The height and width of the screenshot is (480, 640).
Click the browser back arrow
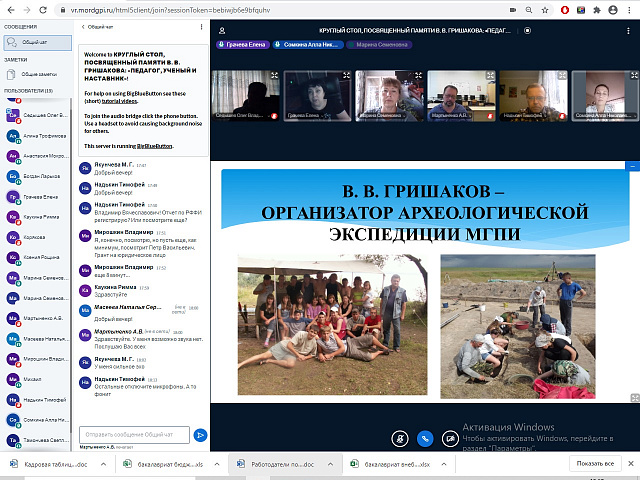pos(11,10)
